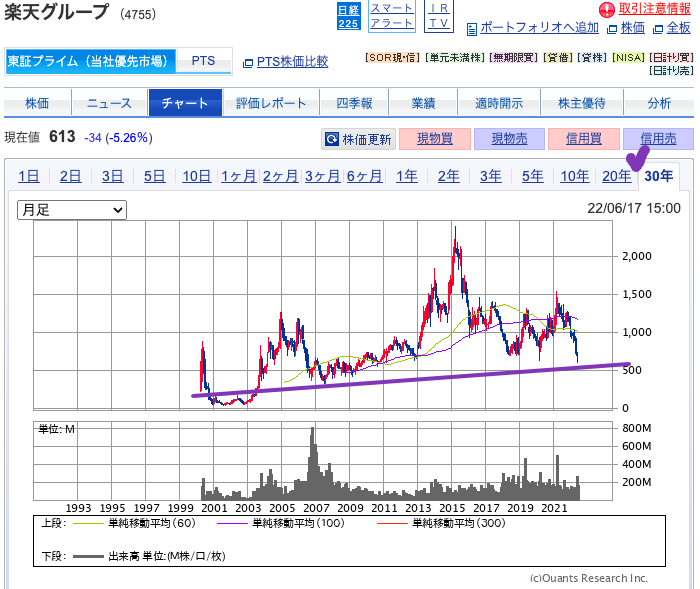Select the 3年 chart period
Screen dimensions: 700x589
491,176
